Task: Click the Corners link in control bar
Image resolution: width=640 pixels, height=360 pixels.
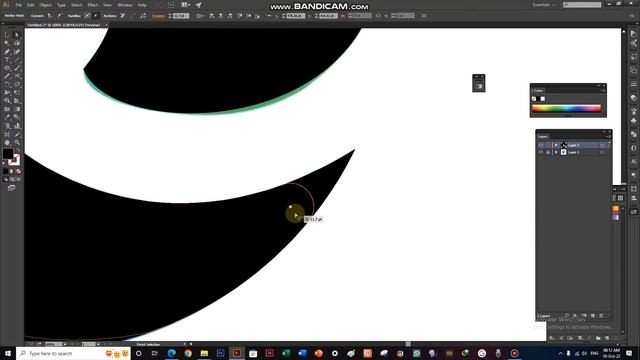Action: 158,16
